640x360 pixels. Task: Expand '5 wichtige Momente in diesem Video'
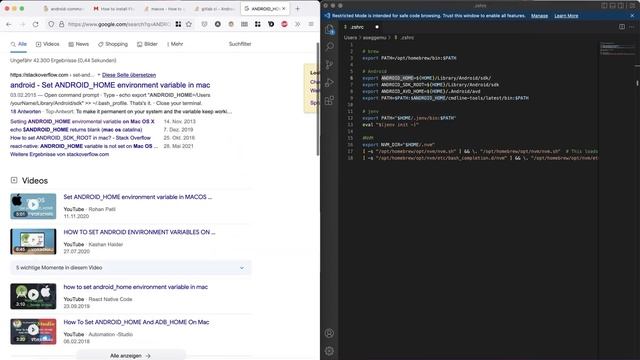point(131,268)
